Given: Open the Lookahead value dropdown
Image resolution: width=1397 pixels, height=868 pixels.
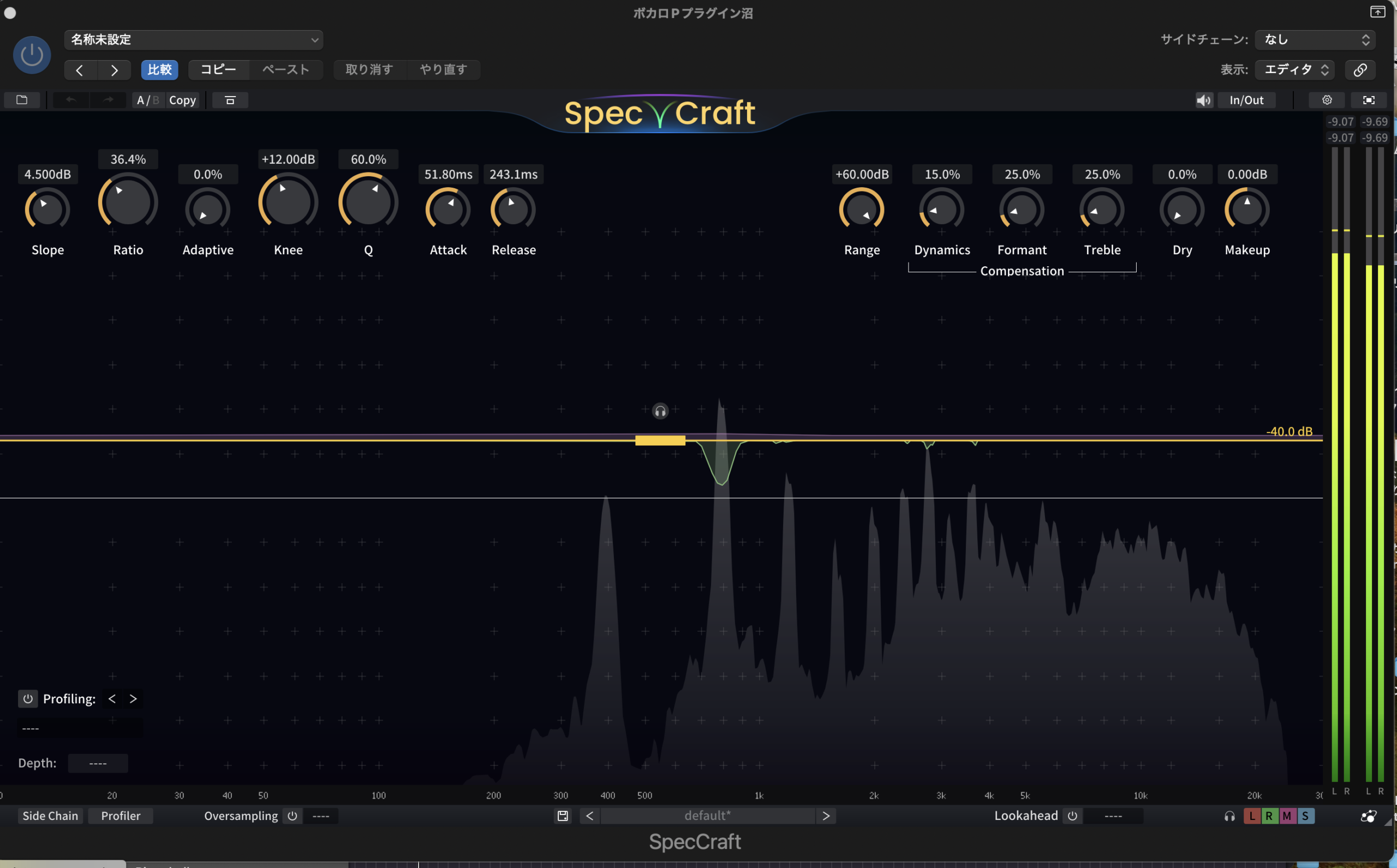Looking at the screenshot, I should [1113, 816].
